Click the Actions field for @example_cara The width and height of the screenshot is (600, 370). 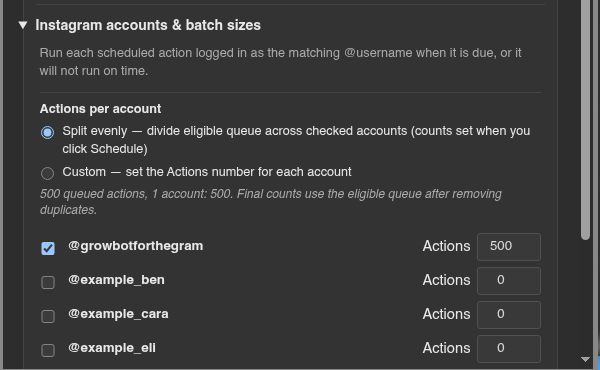tap(509, 315)
